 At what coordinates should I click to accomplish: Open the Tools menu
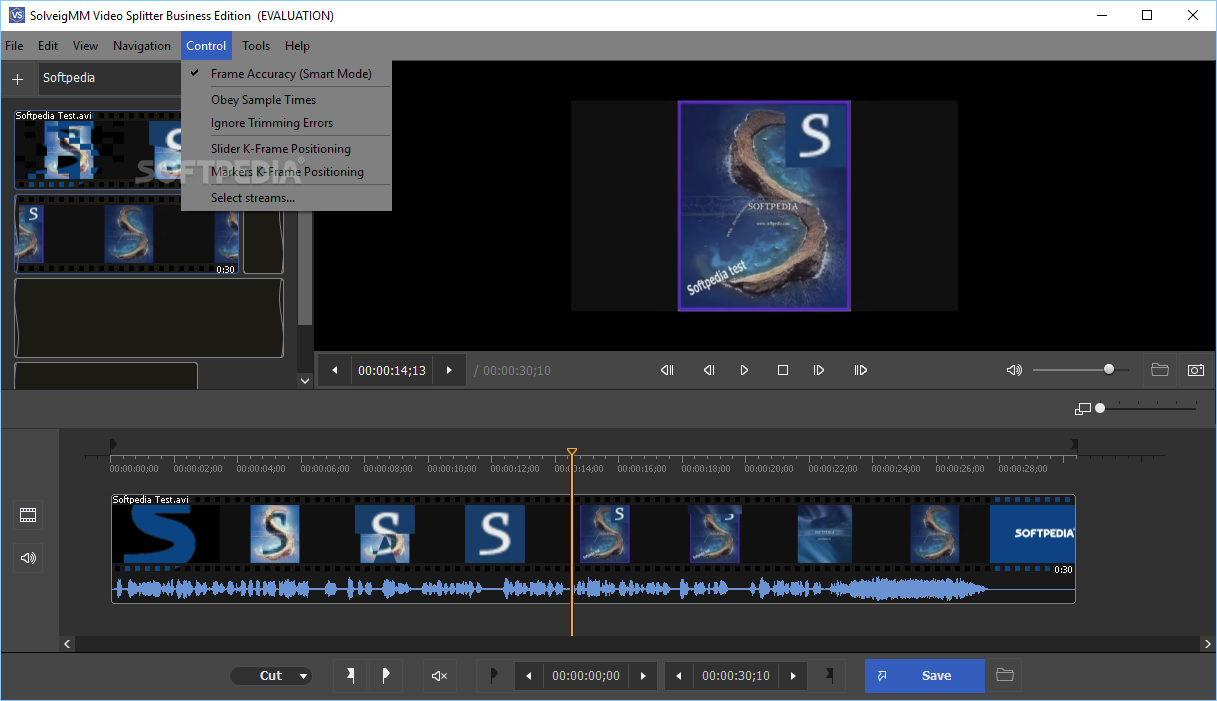pyautogui.click(x=256, y=46)
